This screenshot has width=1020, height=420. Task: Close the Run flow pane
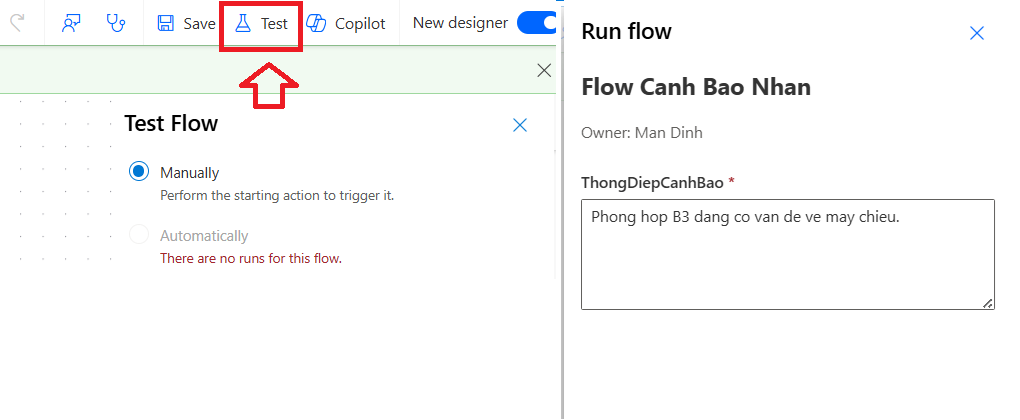pos(977,33)
